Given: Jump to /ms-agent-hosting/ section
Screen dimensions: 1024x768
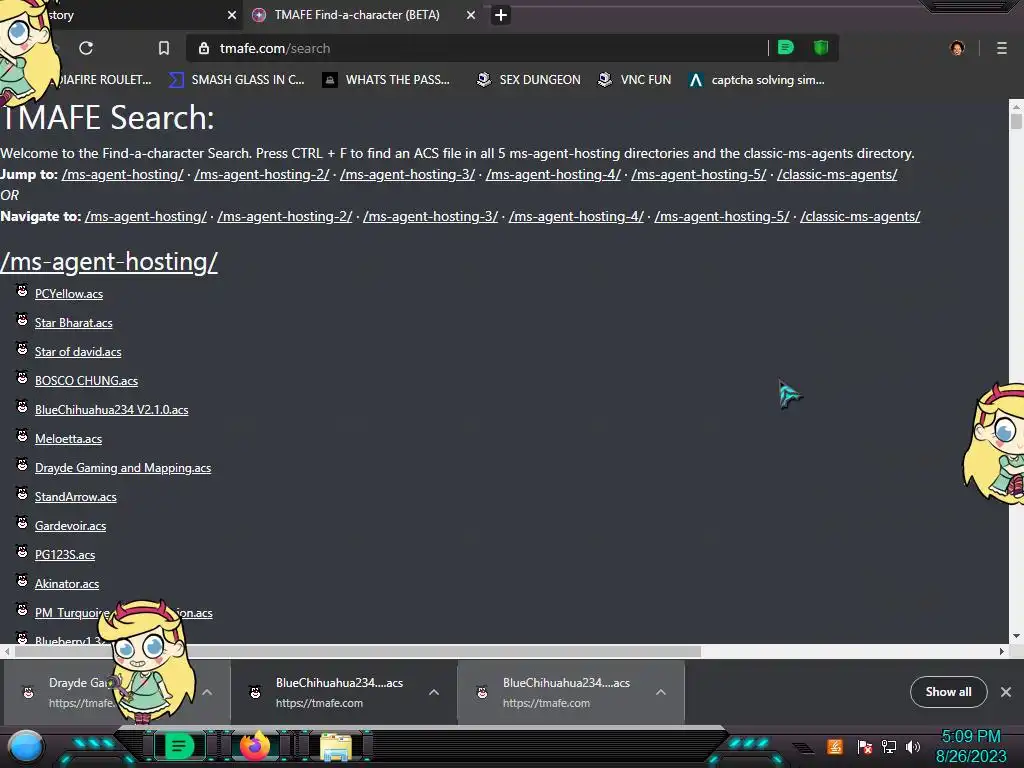Looking at the screenshot, I should tap(123, 174).
